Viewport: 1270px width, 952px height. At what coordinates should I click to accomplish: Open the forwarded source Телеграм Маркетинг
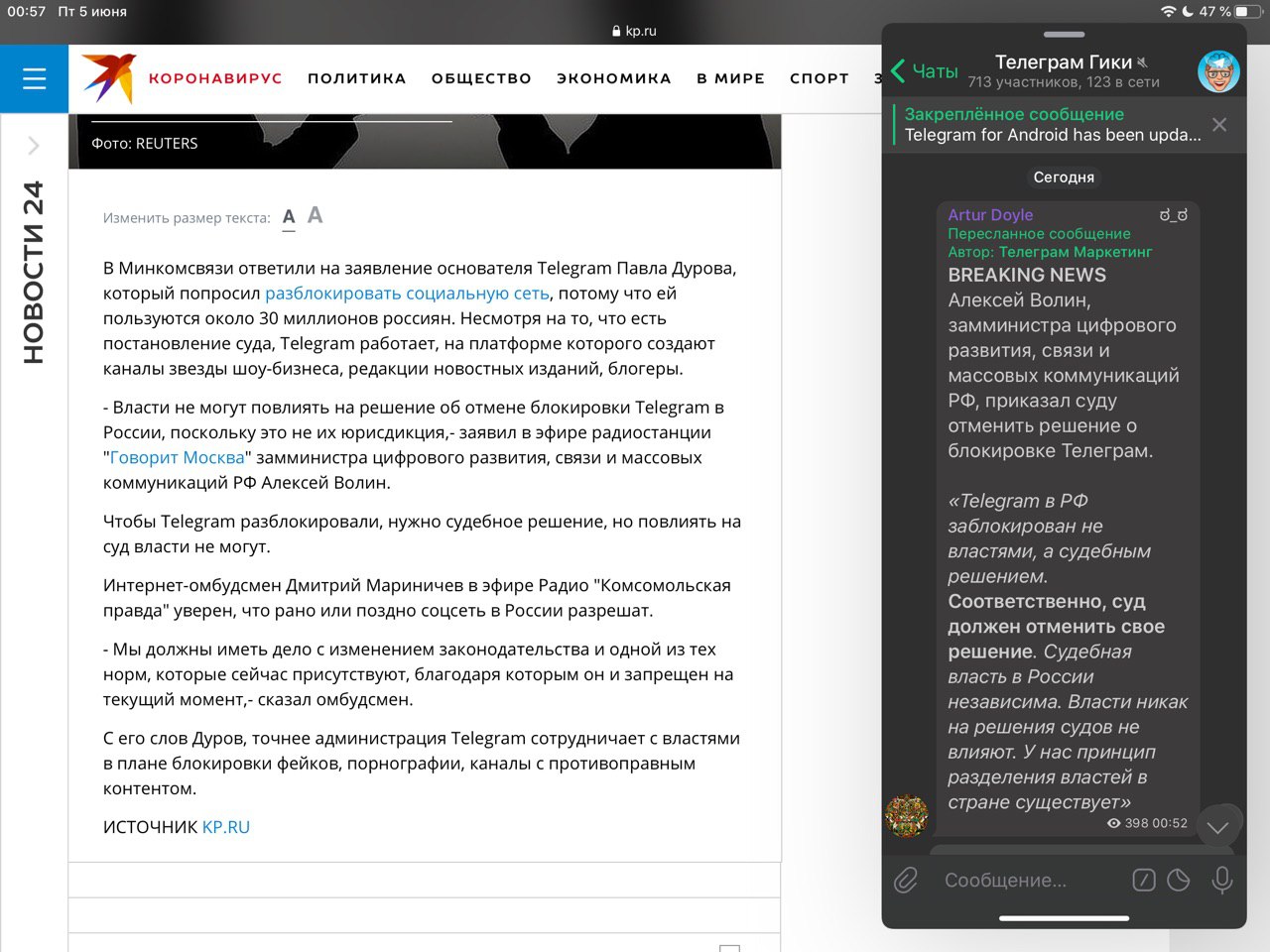(1076, 252)
